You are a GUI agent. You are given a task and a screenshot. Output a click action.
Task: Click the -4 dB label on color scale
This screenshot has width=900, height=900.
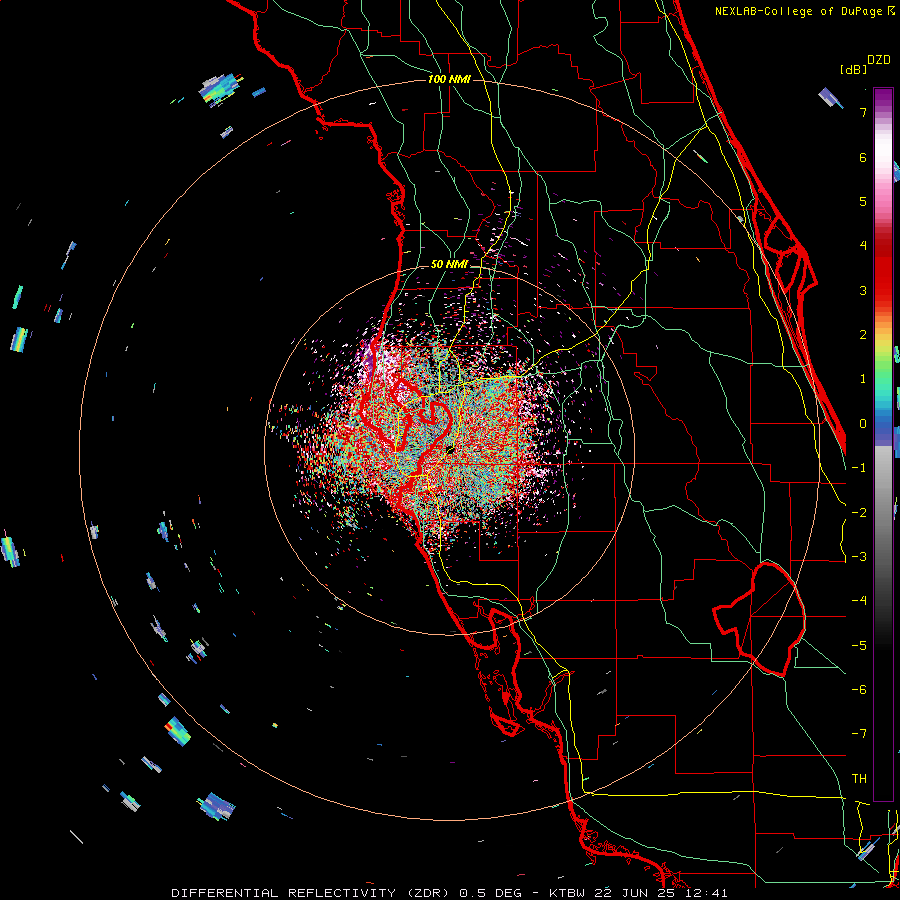point(859,601)
